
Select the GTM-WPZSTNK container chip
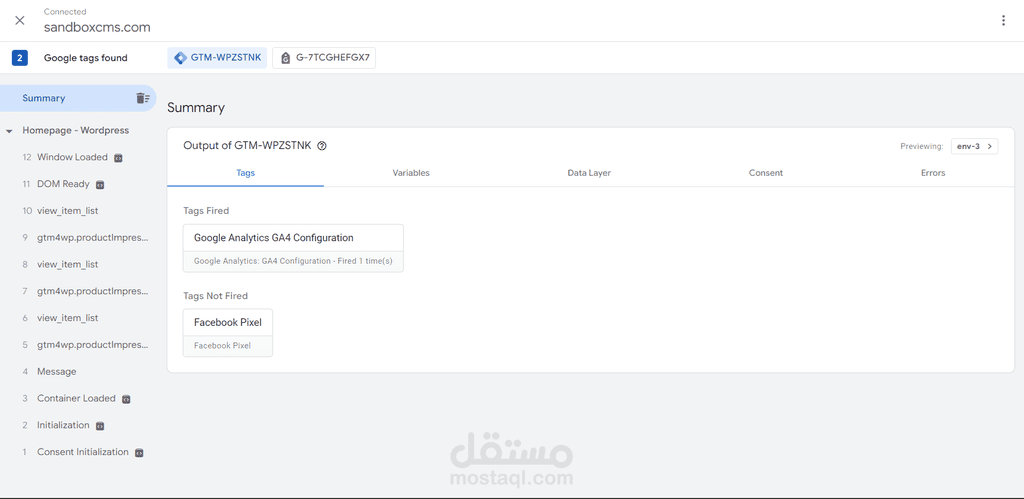[217, 58]
